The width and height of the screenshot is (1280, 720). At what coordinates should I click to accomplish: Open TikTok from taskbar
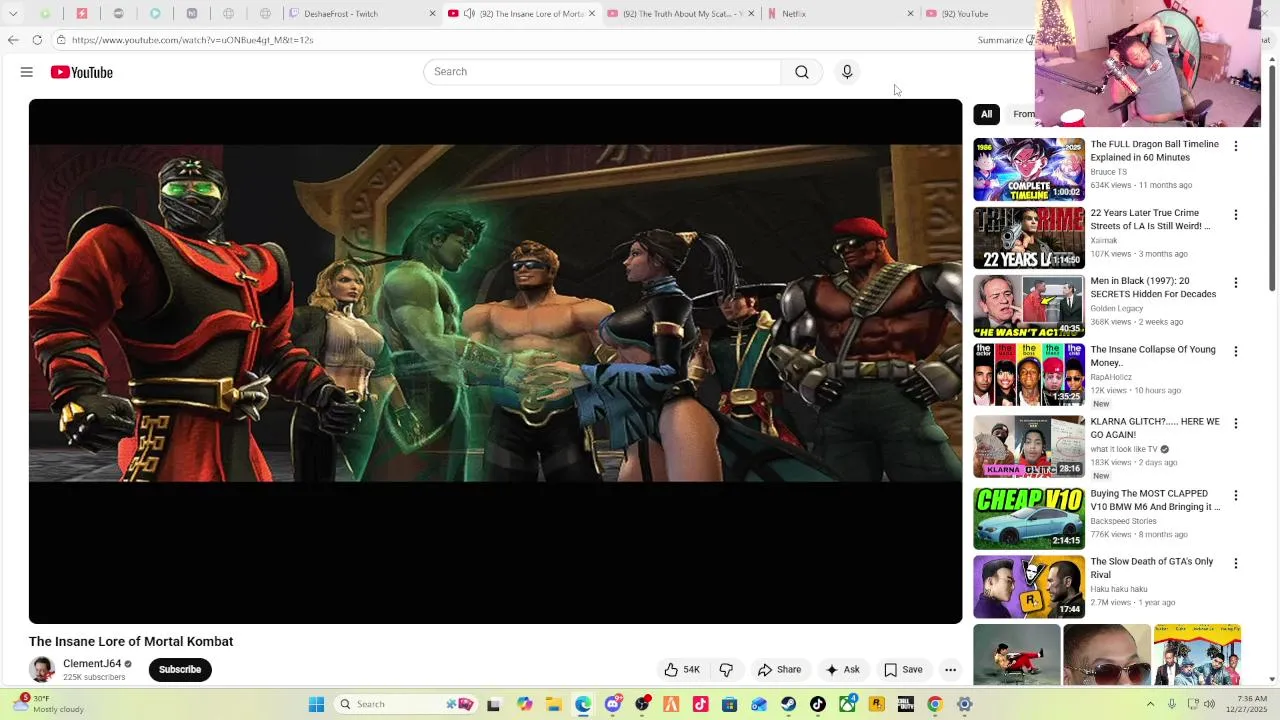[x=818, y=704]
